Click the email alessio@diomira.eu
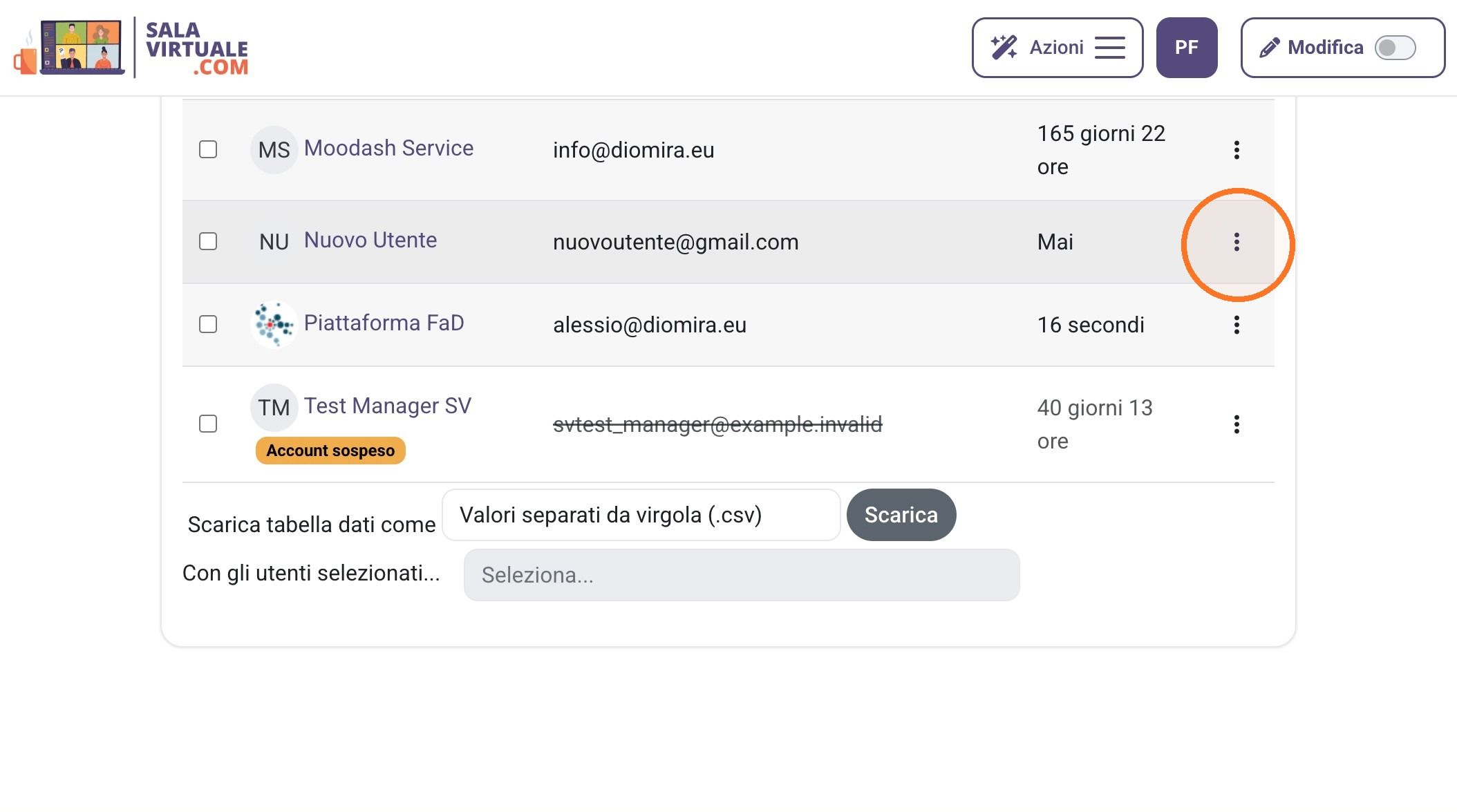The image size is (1457, 812). click(650, 325)
